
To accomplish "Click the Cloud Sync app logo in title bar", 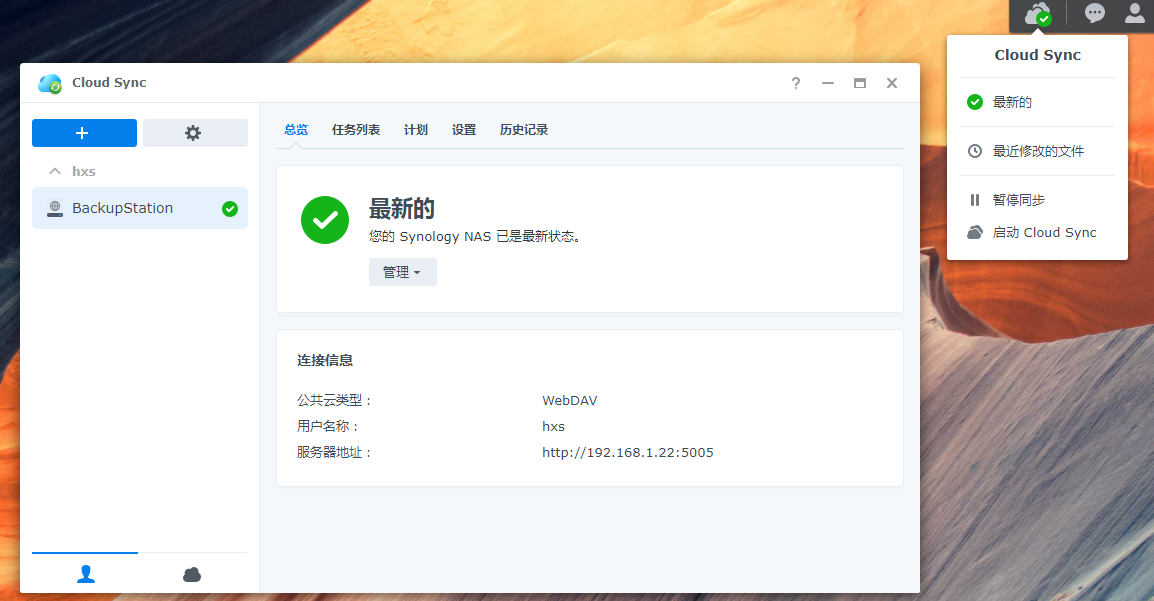I will (x=50, y=83).
